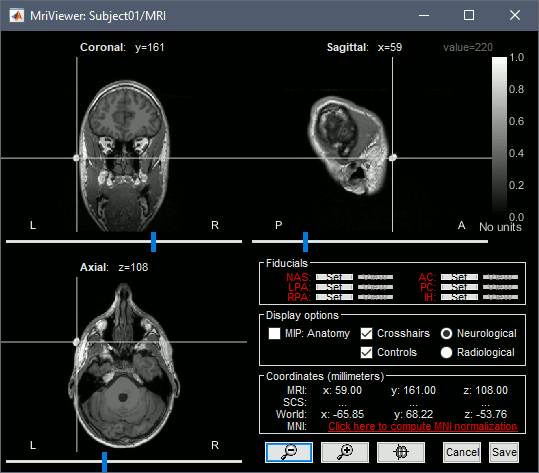Click Cancel to discard changes
The width and height of the screenshot is (539, 473).
pyautogui.click(x=462, y=452)
